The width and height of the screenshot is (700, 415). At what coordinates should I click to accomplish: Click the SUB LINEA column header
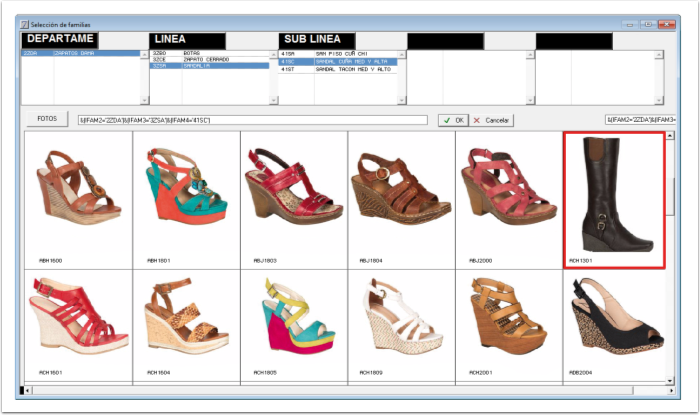pos(317,40)
